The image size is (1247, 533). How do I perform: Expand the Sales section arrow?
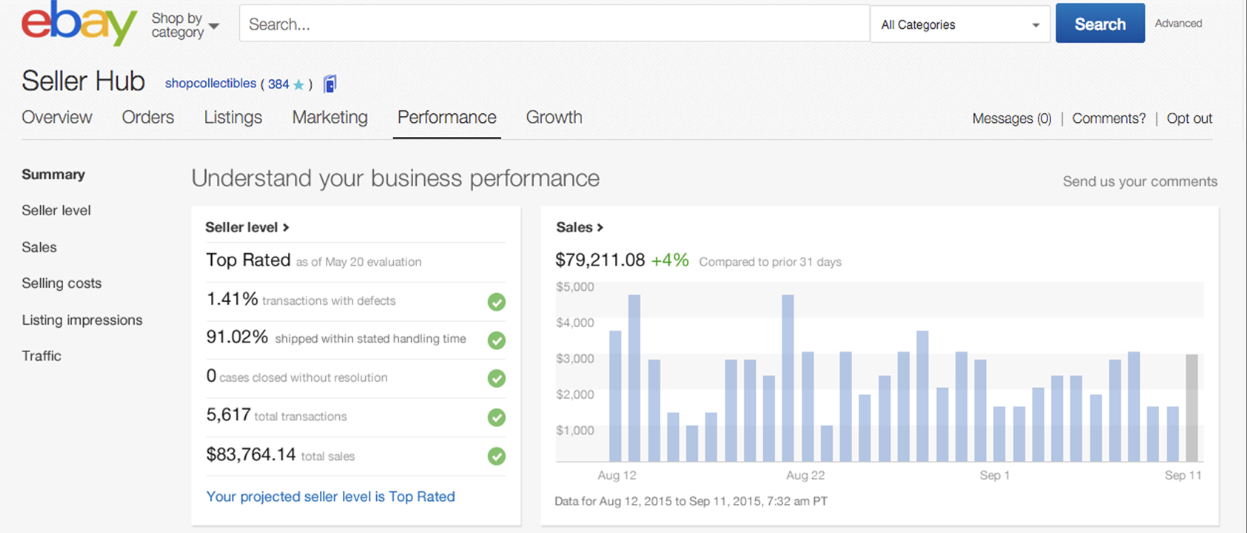[x=600, y=228]
